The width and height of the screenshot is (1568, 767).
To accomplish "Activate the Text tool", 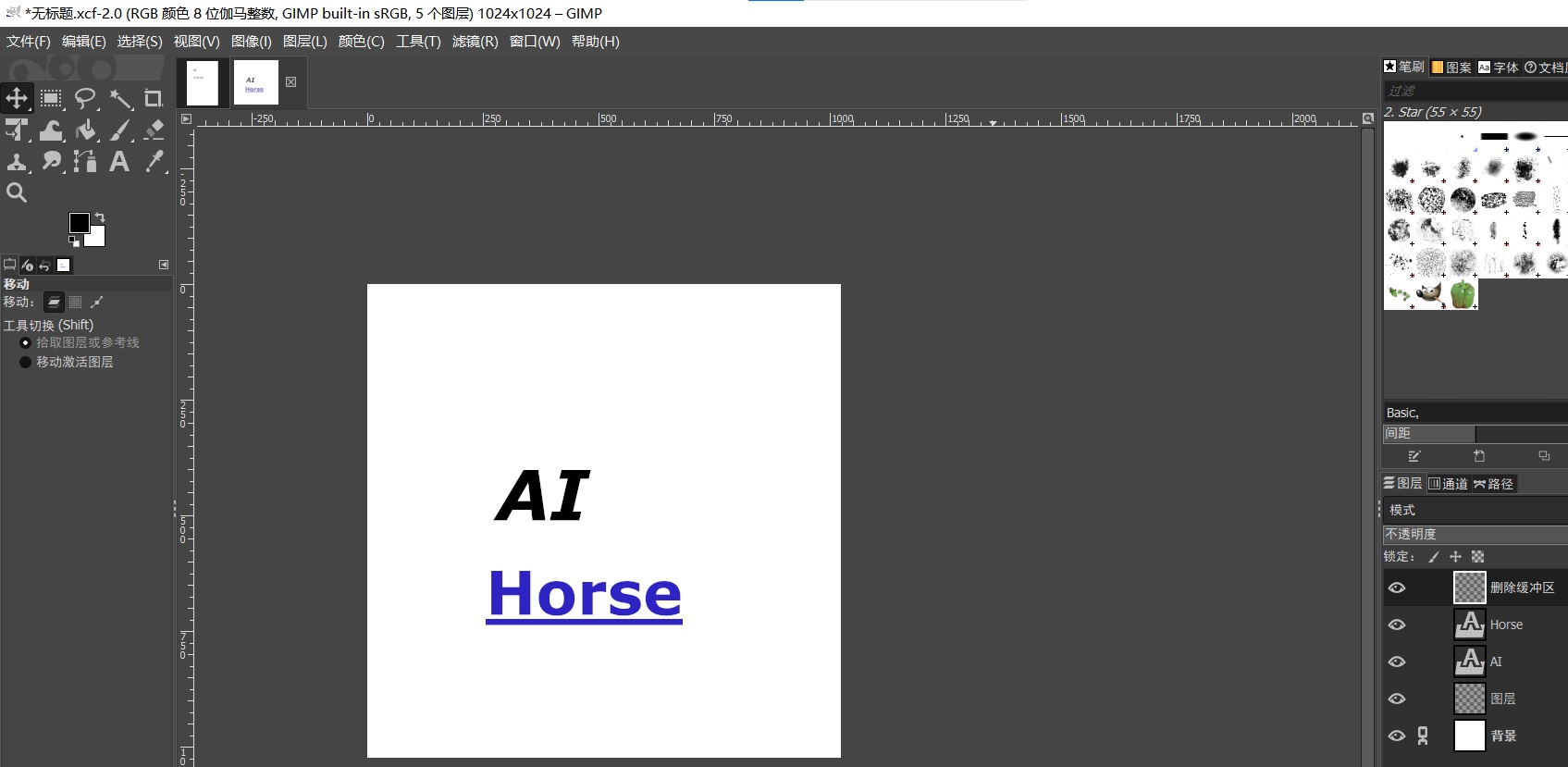I will (x=119, y=161).
